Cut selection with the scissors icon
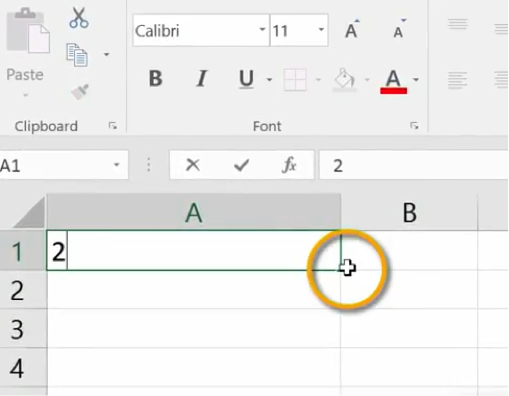This screenshot has height=396, width=509. coord(79,17)
